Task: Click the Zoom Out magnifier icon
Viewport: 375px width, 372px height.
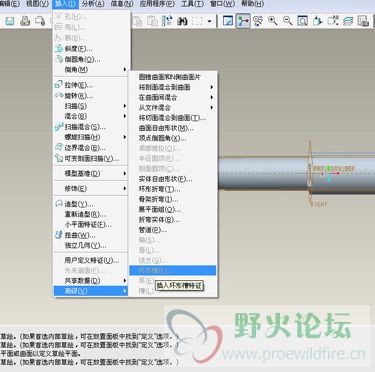Action: pos(287,21)
